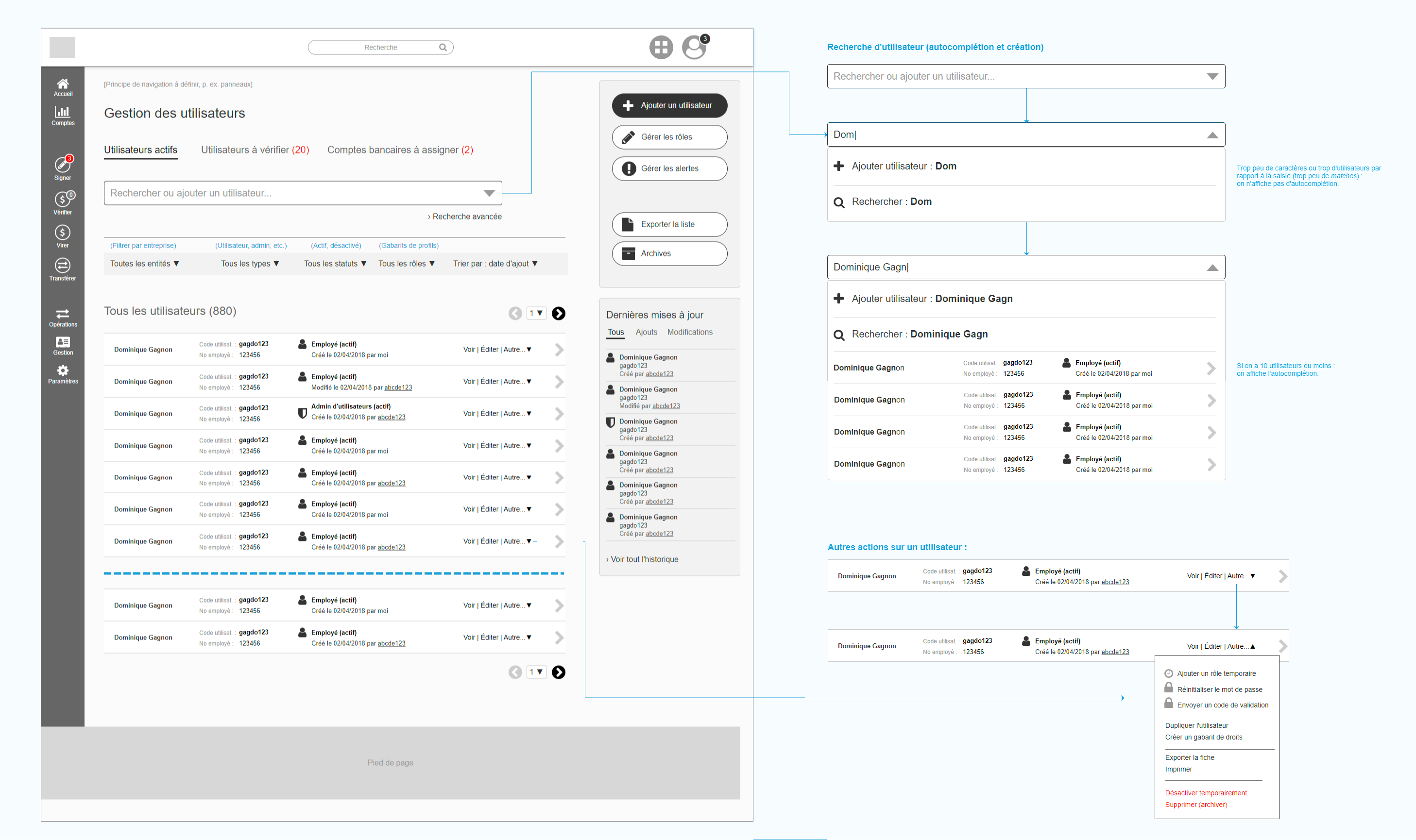Click the Ajouter un utilisateur button
The image size is (1416, 840).
click(669, 106)
